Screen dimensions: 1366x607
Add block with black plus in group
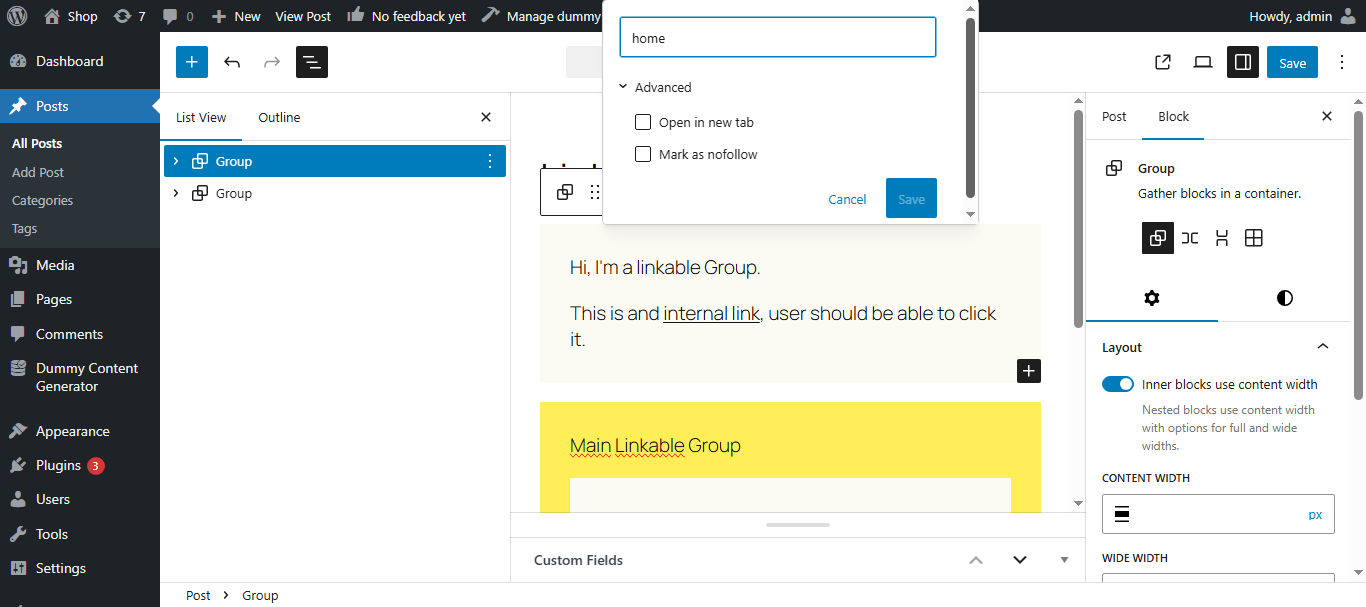tap(1029, 371)
